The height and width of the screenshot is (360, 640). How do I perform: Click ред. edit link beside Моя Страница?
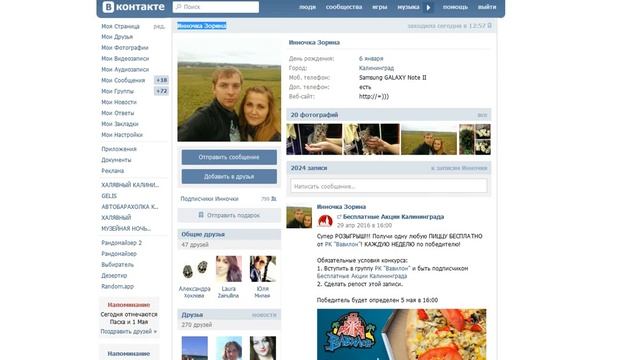pos(159,27)
